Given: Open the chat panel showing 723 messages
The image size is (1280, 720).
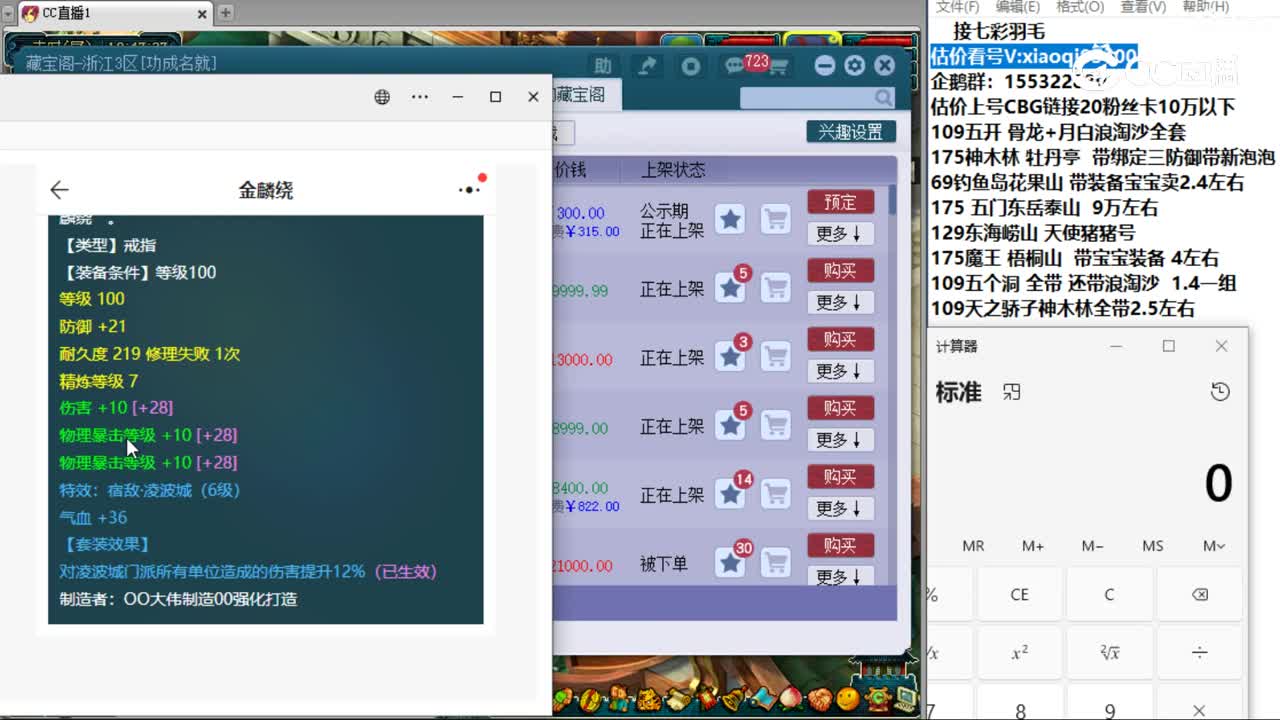Looking at the screenshot, I should pos(735,63).
